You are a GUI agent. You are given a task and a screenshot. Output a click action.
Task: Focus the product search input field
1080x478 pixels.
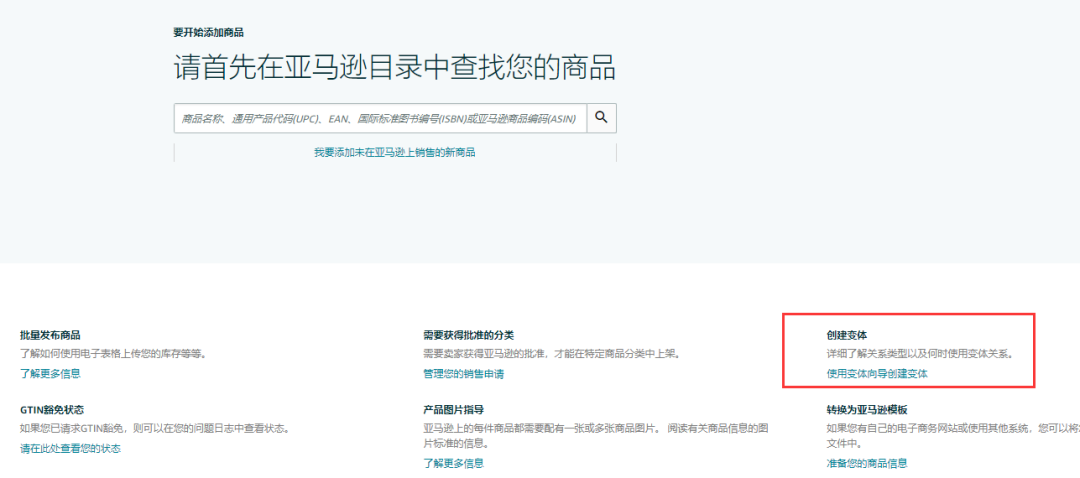pos(380,118)
